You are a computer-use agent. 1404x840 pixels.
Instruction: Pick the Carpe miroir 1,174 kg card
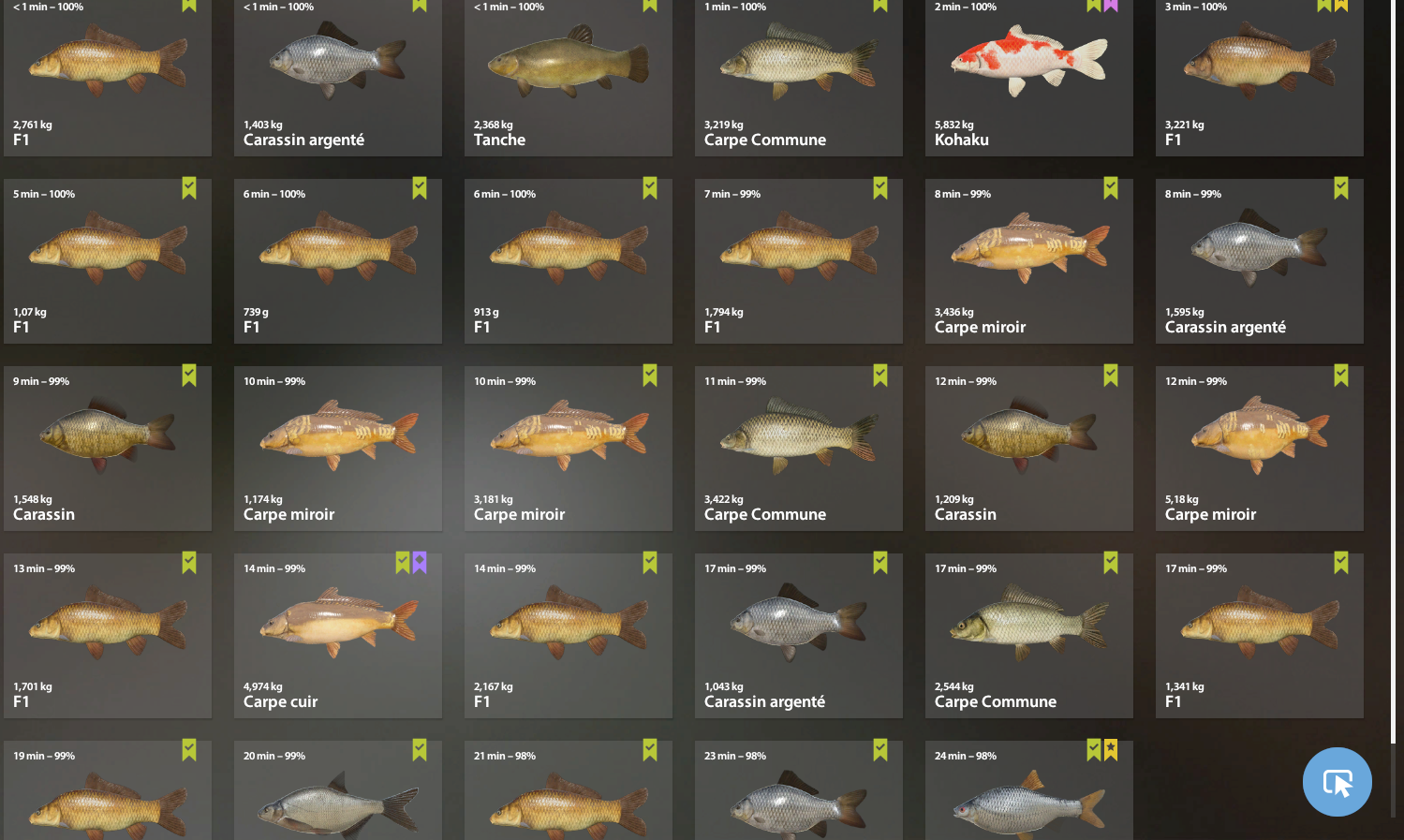click(x=338, y=449)
